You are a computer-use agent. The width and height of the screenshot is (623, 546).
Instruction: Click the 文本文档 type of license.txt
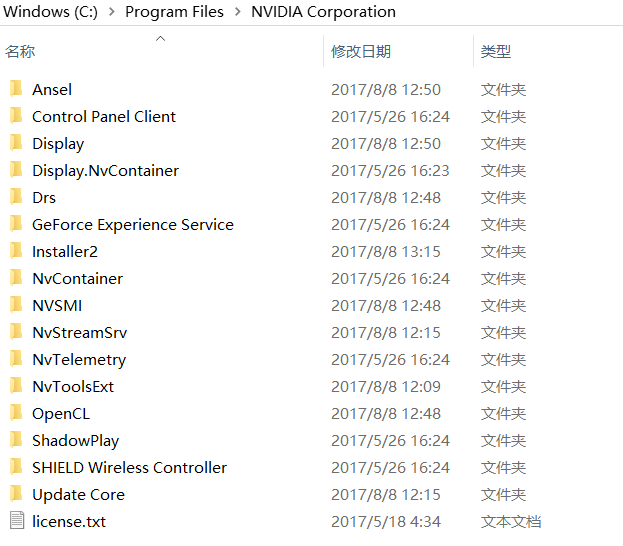[x=511, y=522]
